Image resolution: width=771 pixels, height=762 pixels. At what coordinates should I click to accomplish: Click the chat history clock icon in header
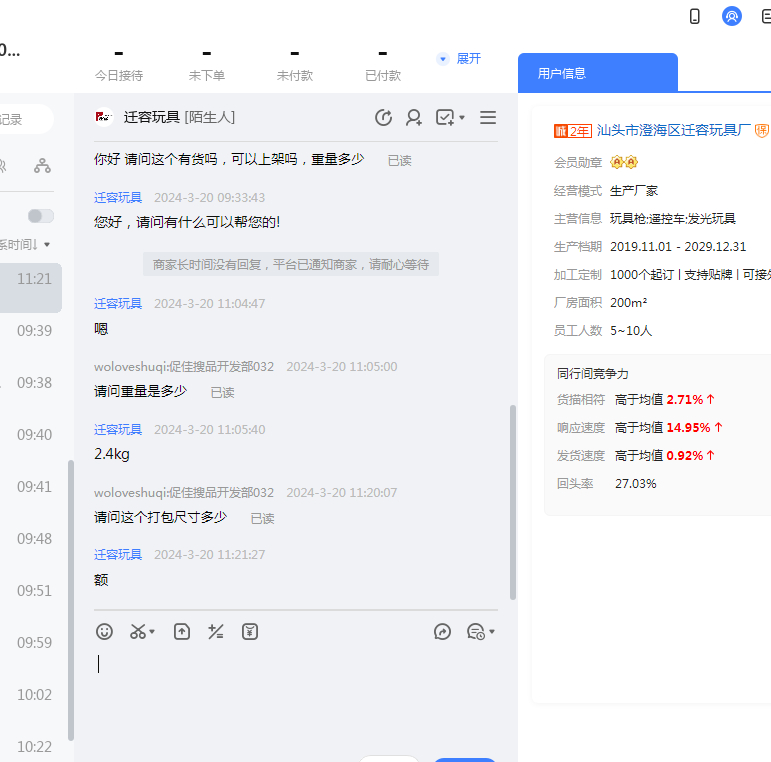coord(383,118)
